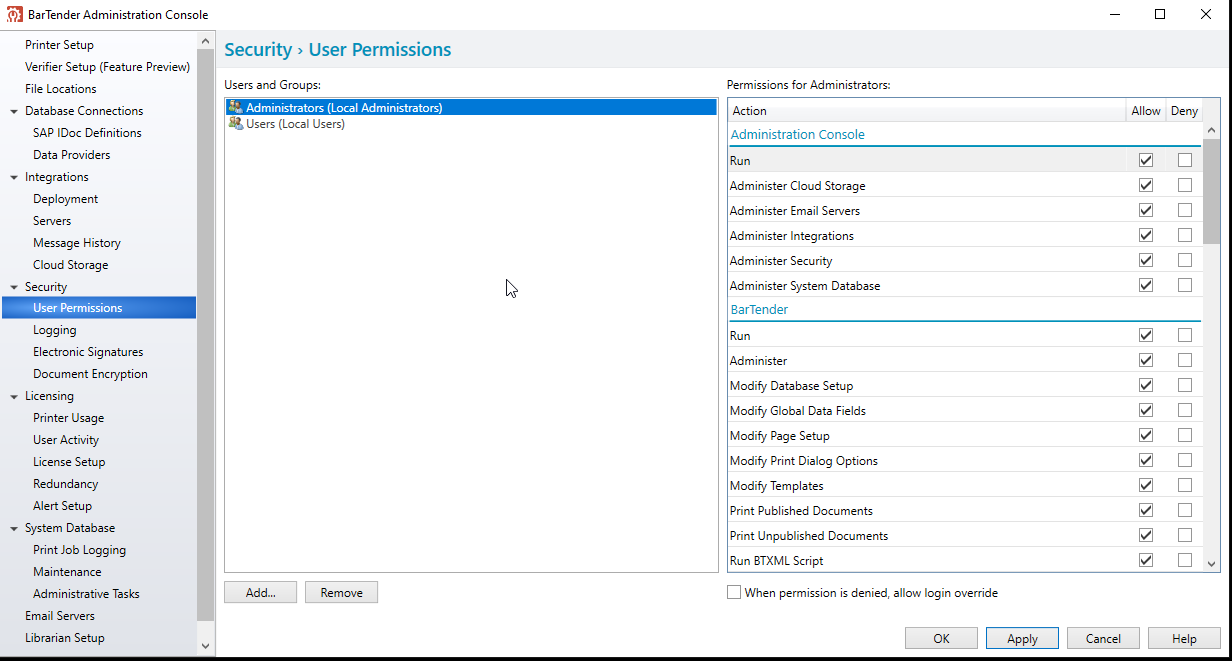Click permissions list scroll up arrow
Image resolution: width=1232 pixels, height=661 pixels.
(1212, 130)
